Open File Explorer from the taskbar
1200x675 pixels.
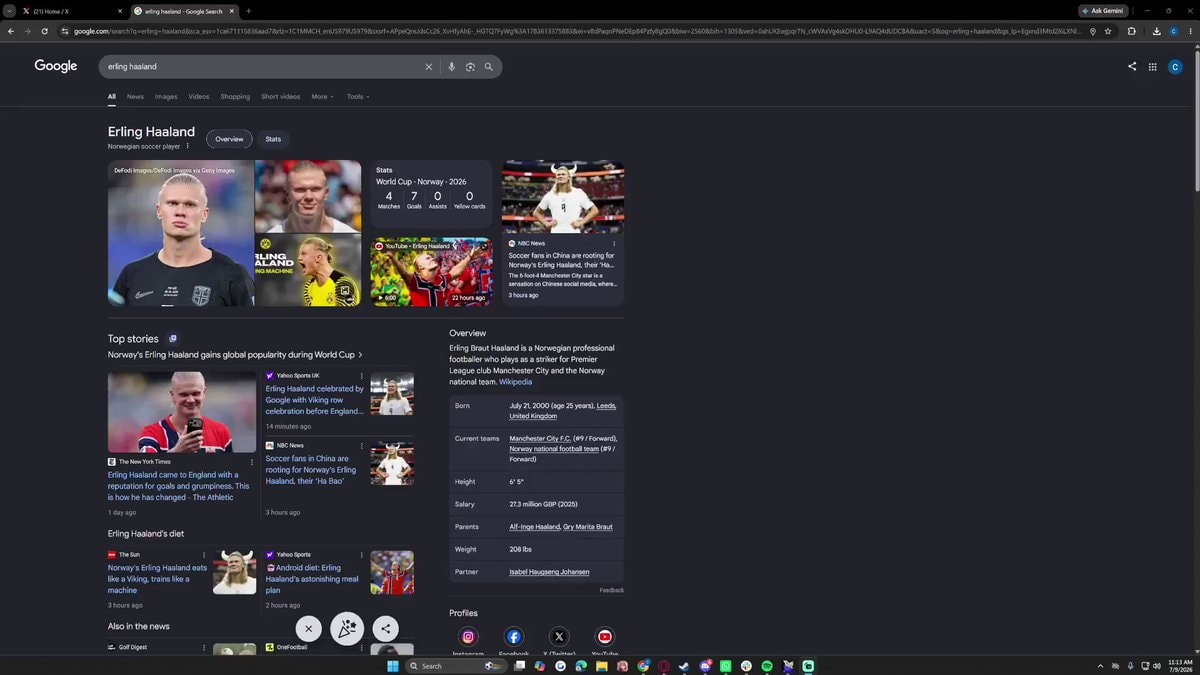[602, 666]
